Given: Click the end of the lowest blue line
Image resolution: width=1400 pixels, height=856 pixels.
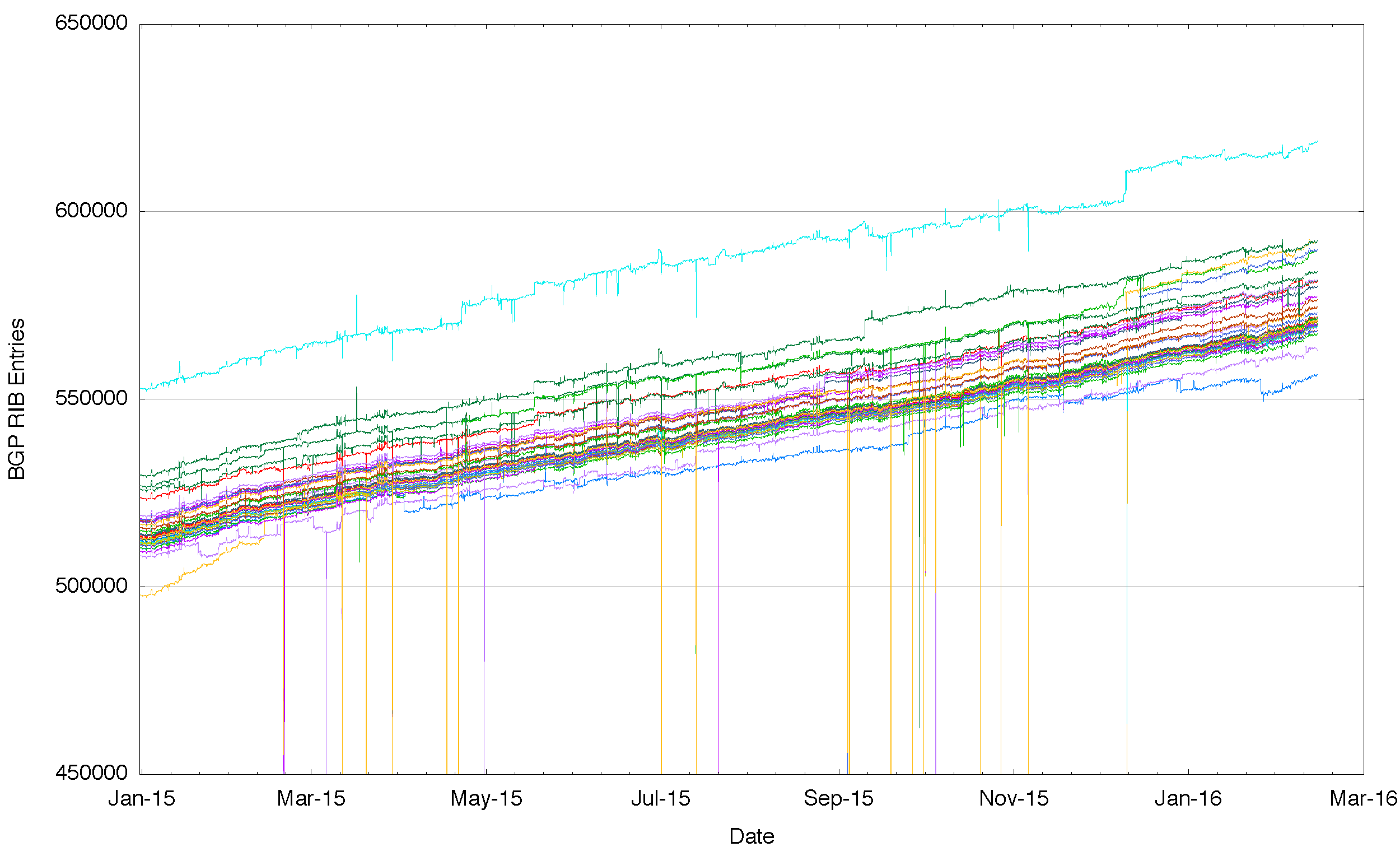Looking at the screenshot, I should point(1317,375).
